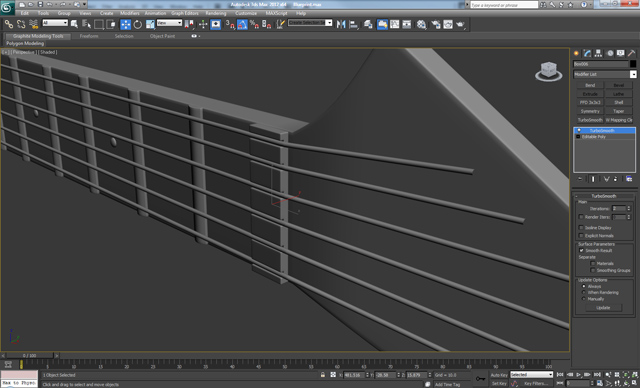Toggle the Angle Snap icon
640x388 pixels.
pyautogui.click(x=242, y=24)
